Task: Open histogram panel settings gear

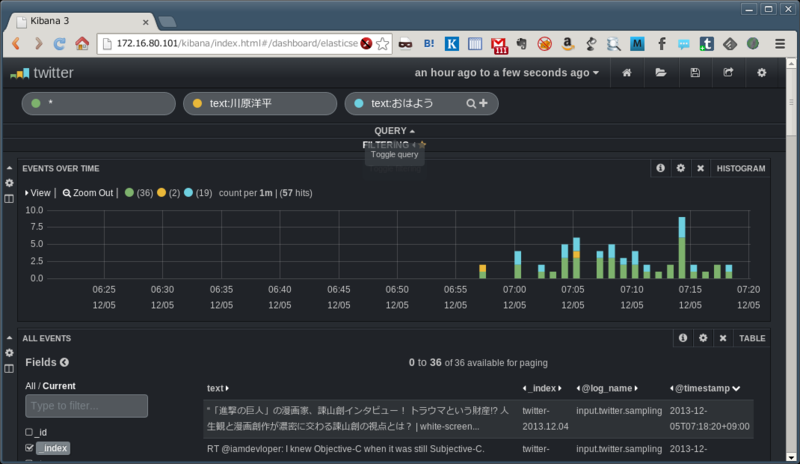Action: coord(681,168)
